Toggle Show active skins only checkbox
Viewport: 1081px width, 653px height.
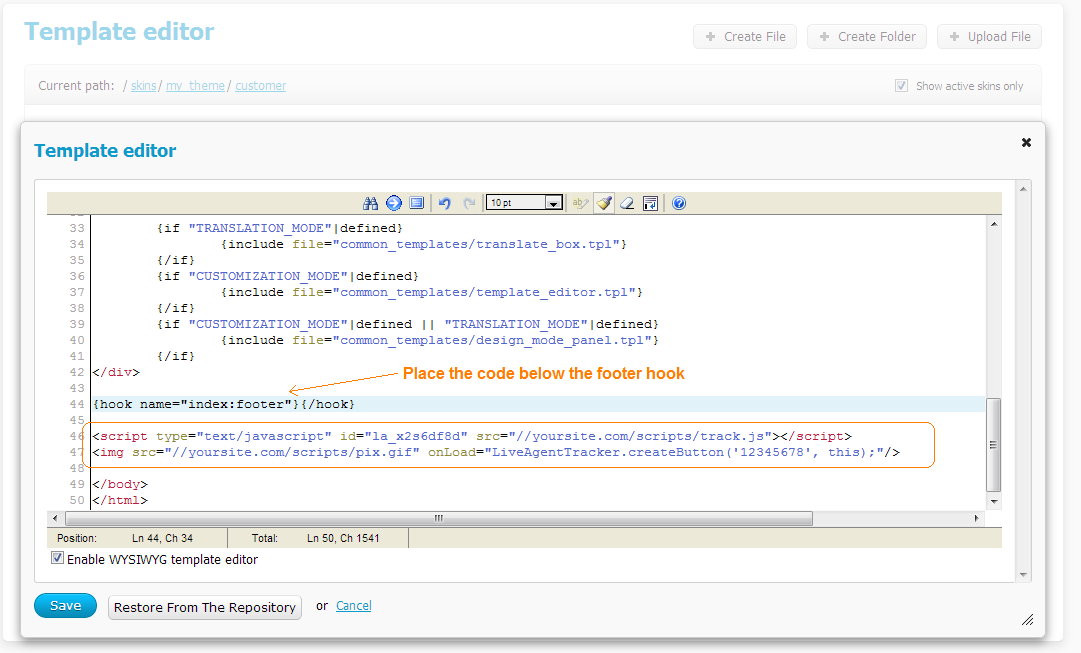tap(902, 86)
